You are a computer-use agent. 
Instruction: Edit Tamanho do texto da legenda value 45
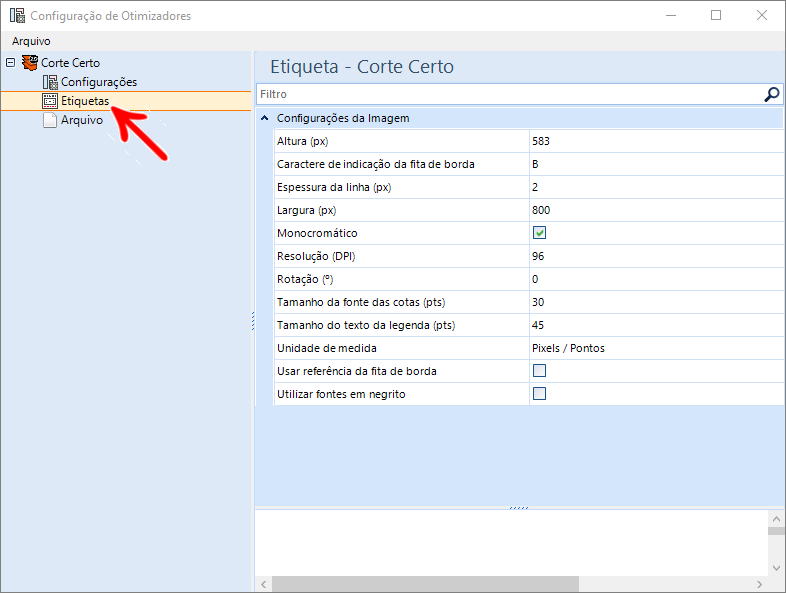(657, 326)
